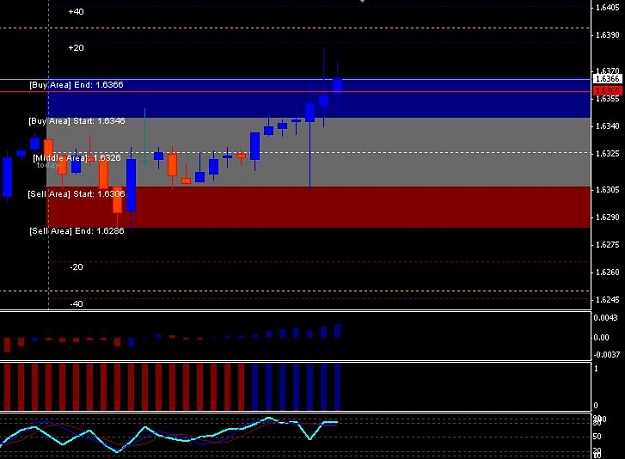625x459 pixels.
Task: Click the 50 level on oscillator scale
Action: click(x=597, y=436)
